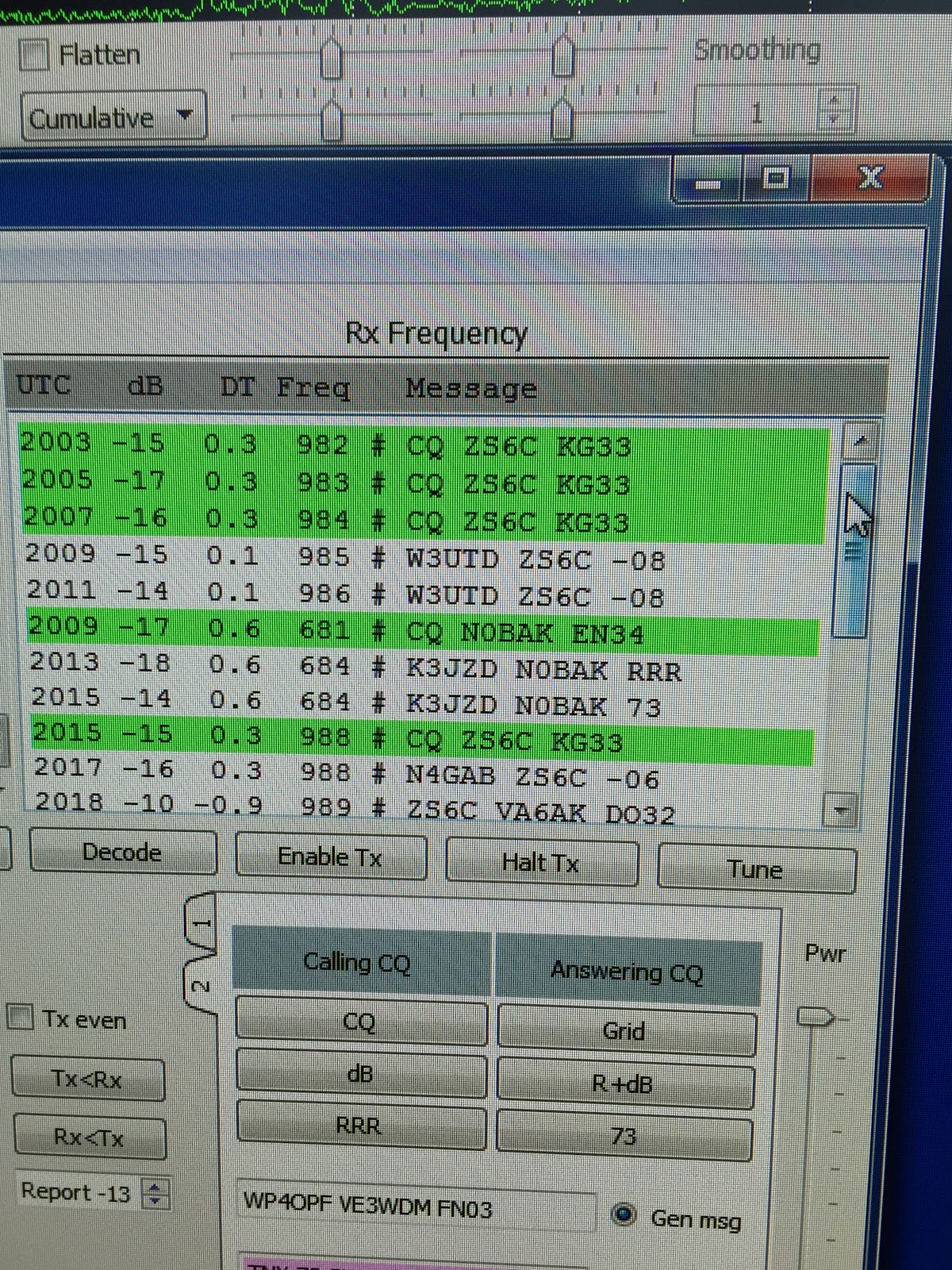Select K3JZD N0BAK RRR row

(x=424, y=668)
